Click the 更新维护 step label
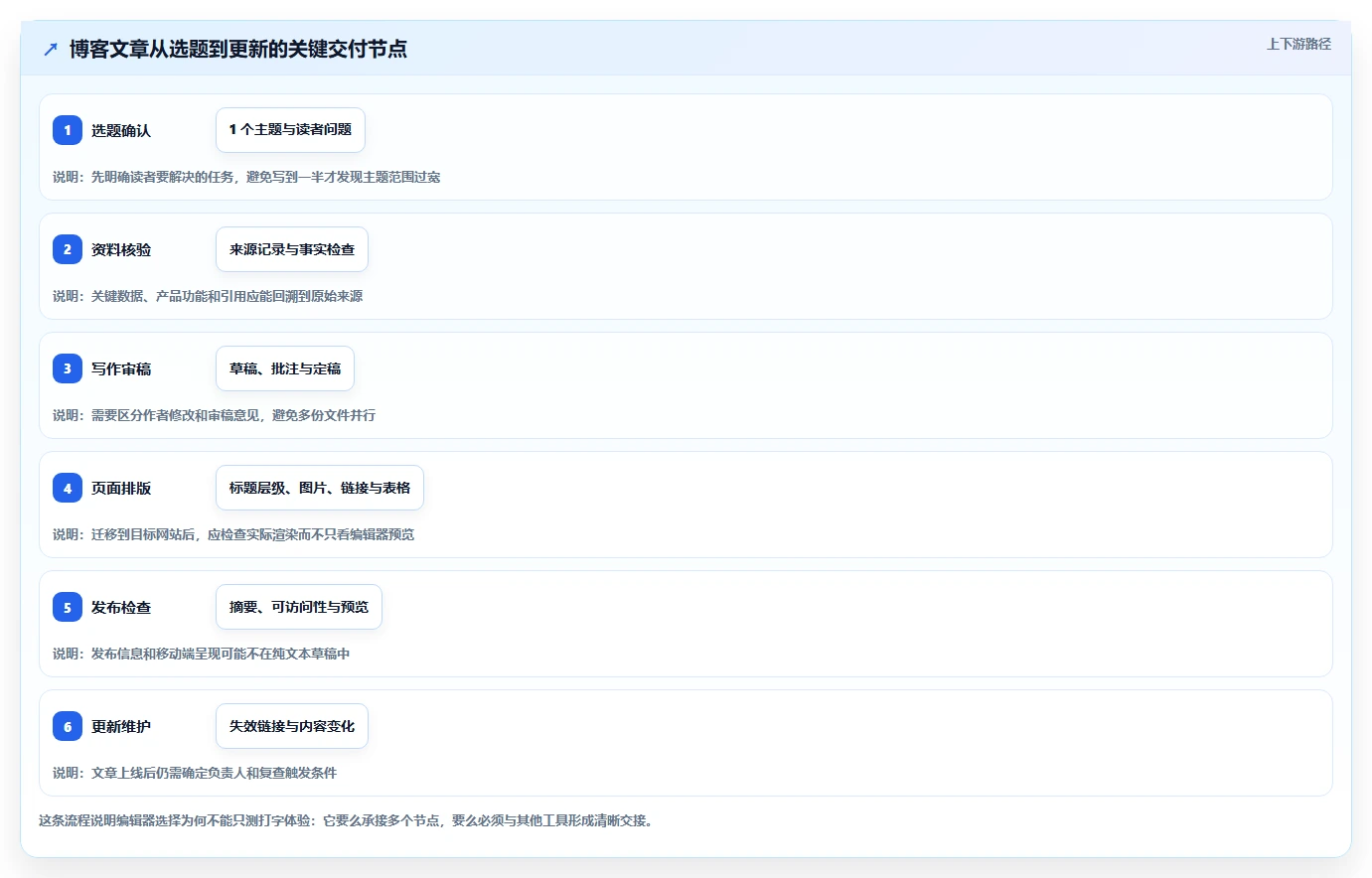 tap(121, 726)
